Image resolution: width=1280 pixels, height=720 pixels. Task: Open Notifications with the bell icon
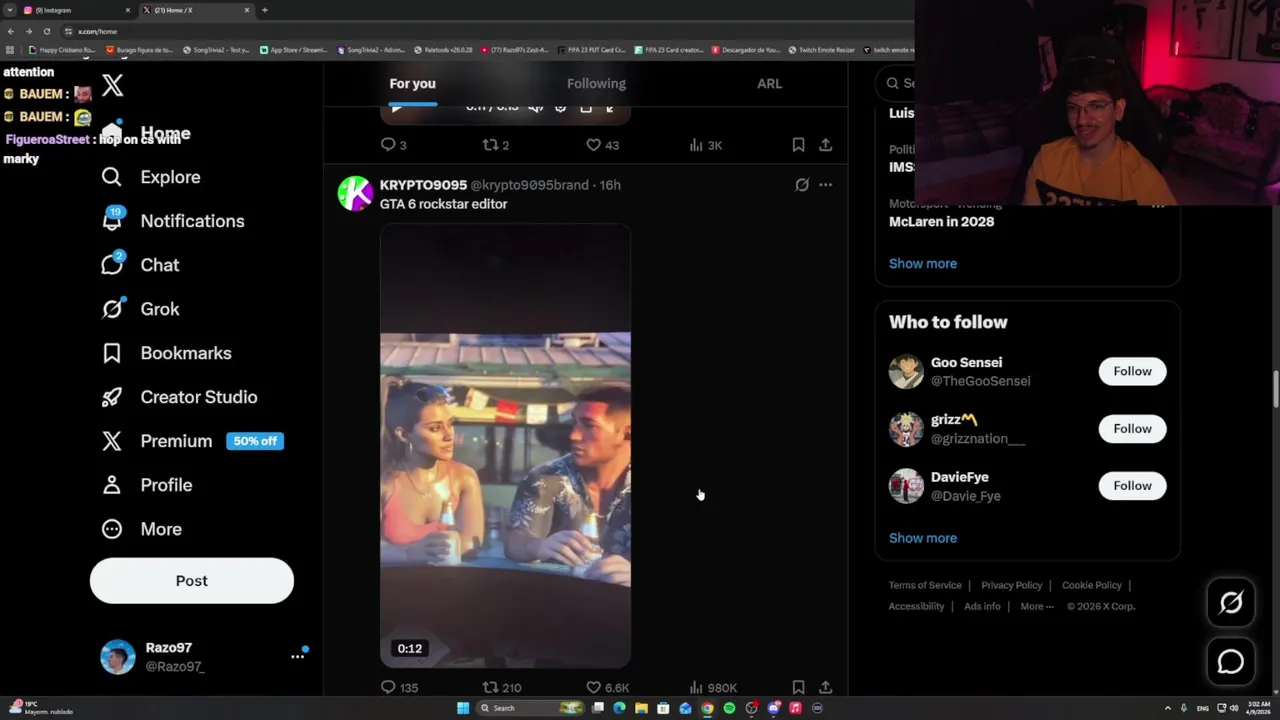173,221
